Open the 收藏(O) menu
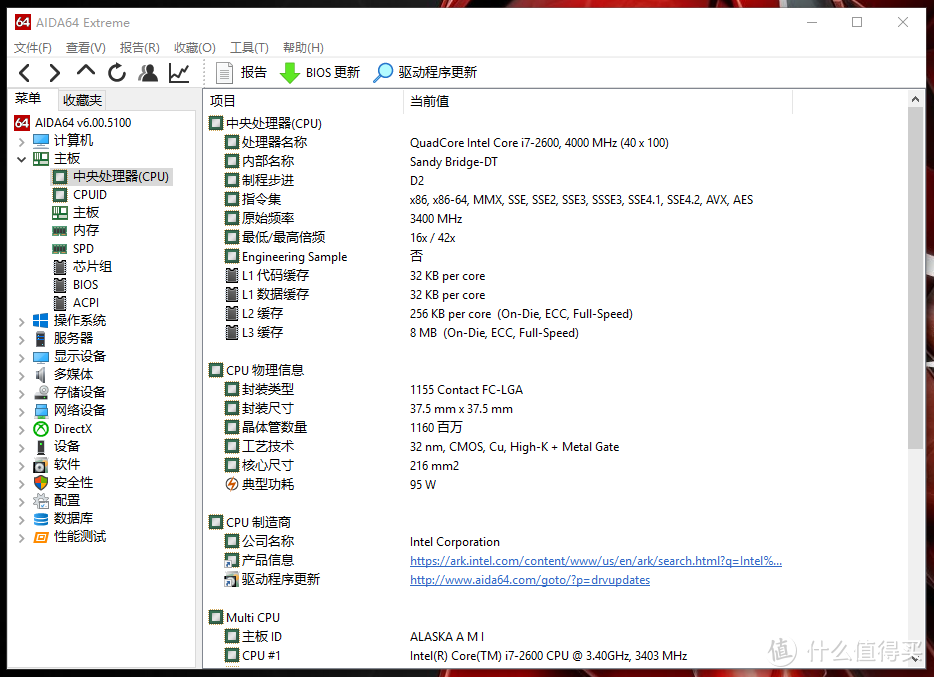 point(195,48)
